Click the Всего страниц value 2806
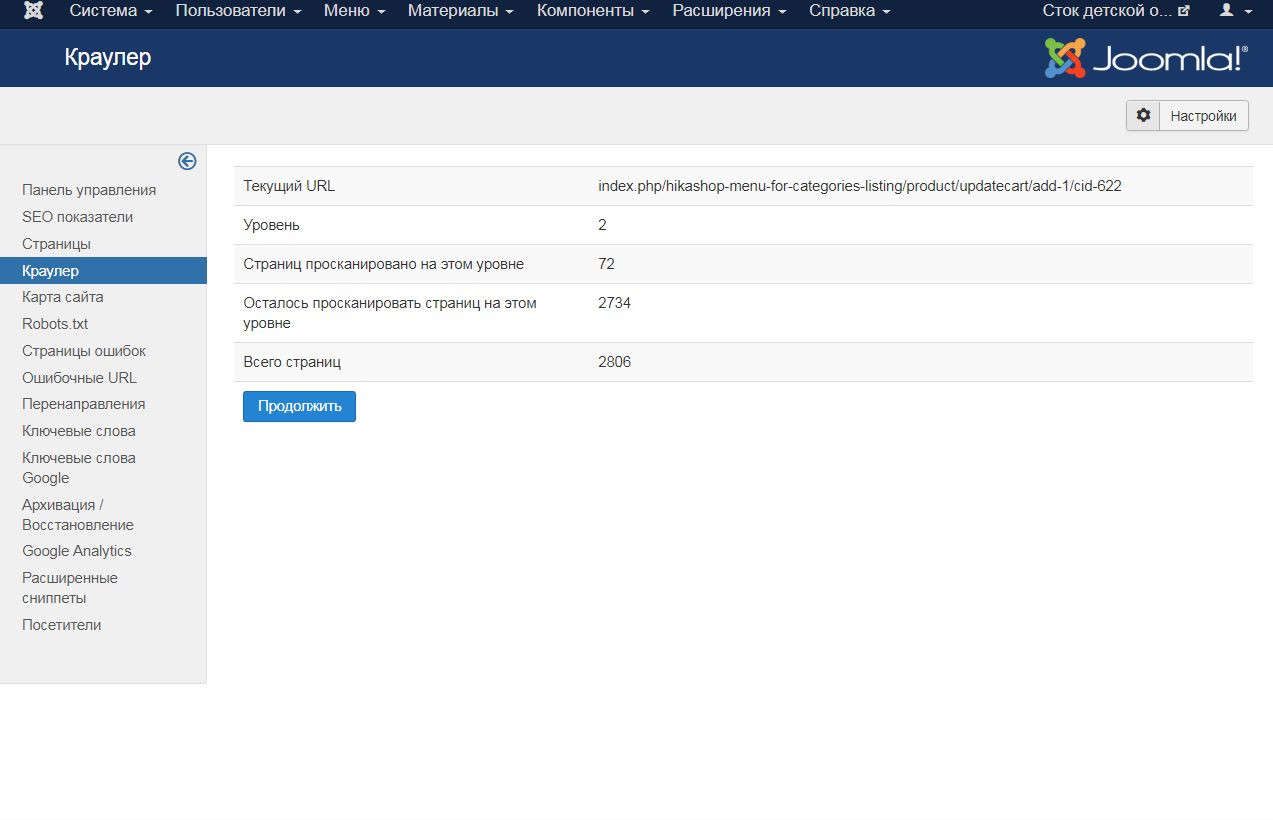This screenshot has height=820, width=1273. 615,362
